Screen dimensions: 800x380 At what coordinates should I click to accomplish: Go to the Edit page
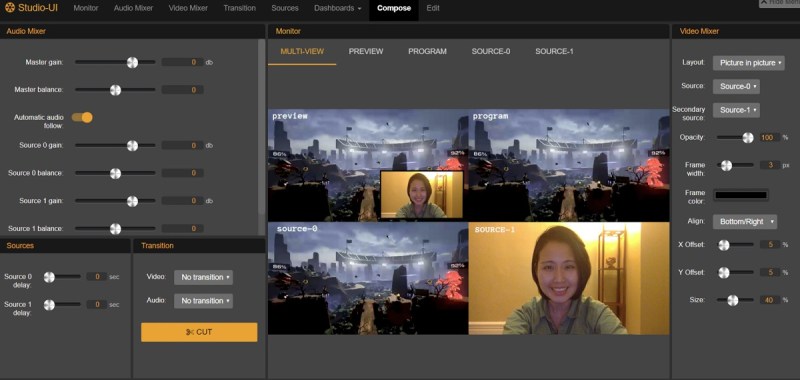click(433, 8)
